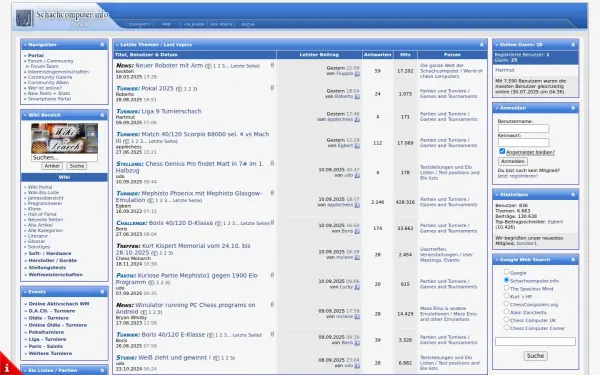Open FAQ in the top navigation bar
The width and height of the screenshot is (600, 375).
click(x=166, y=24)
